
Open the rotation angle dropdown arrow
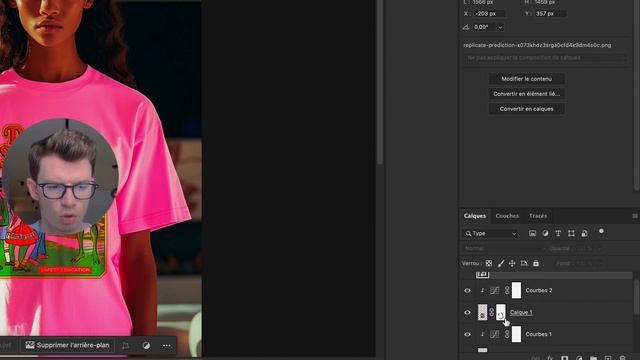[x=500, y=28]
